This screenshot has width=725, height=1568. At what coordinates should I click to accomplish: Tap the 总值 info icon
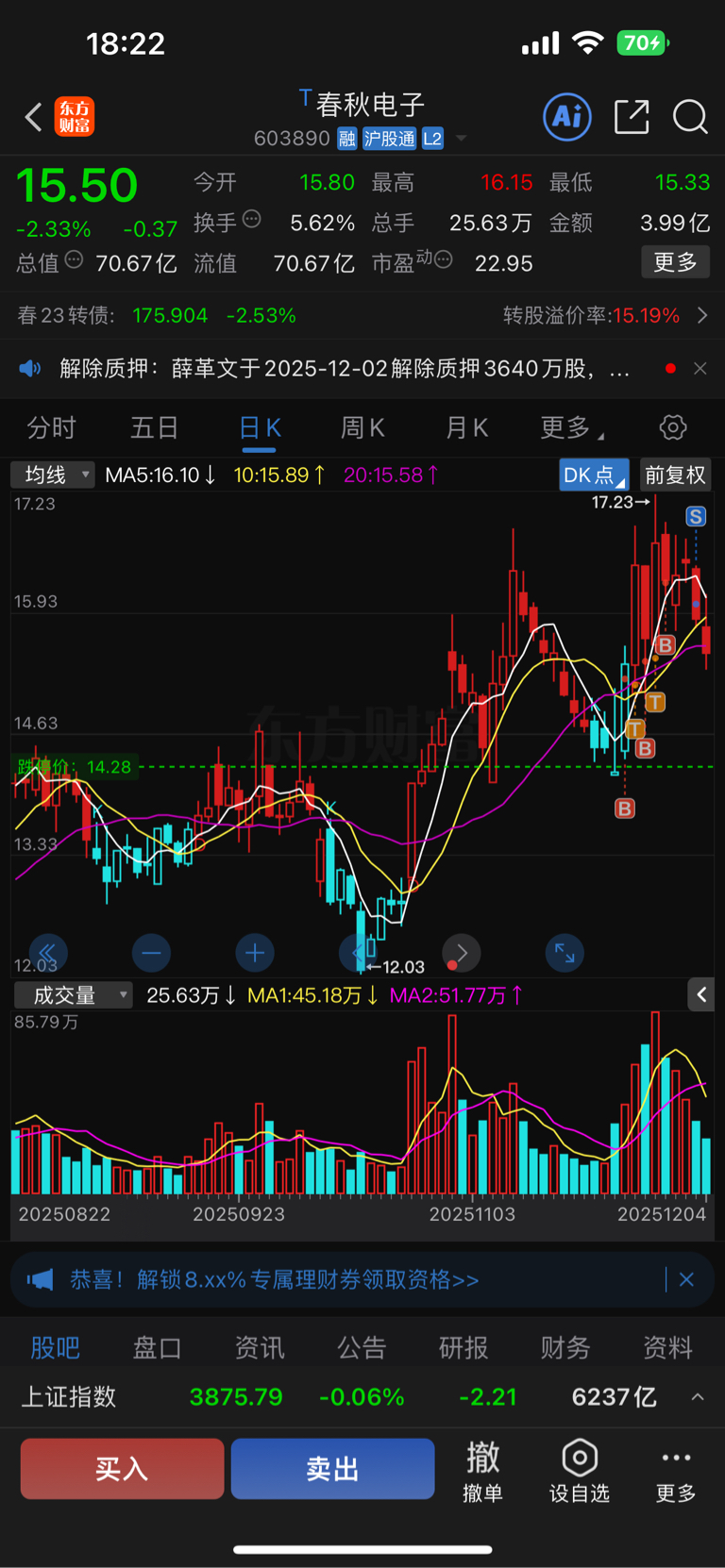tap(74, 259)
